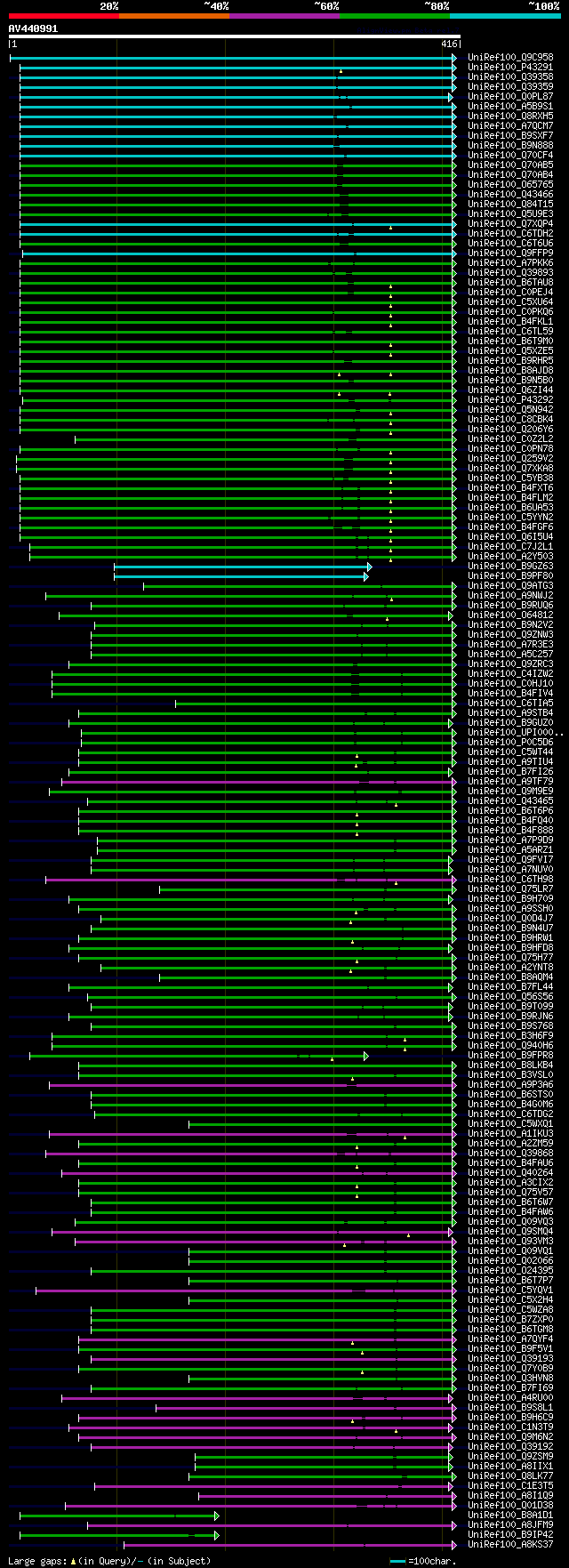
Task: Open hit UniRef100_Q8RXH5
Action: 510,117
